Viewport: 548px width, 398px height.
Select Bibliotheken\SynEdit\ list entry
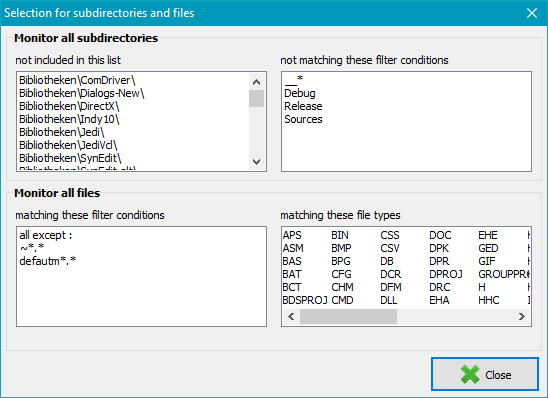tap(70, 158)
